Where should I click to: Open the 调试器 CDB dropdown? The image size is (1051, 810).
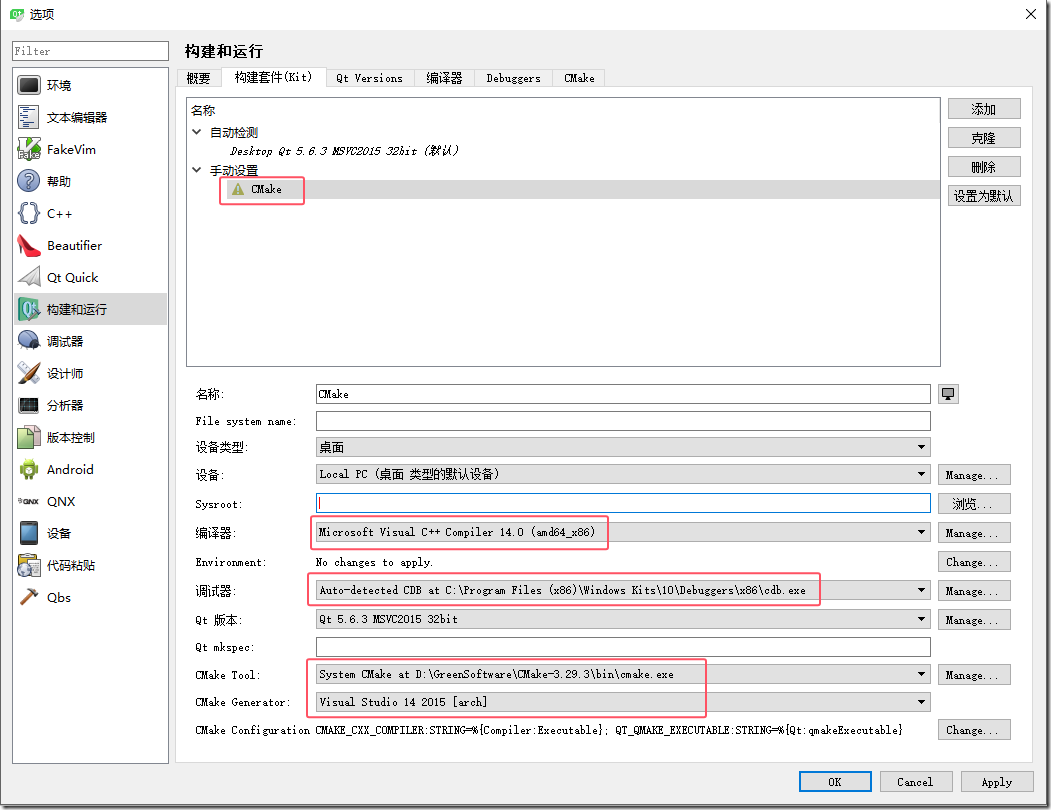(x=623, y=590)
